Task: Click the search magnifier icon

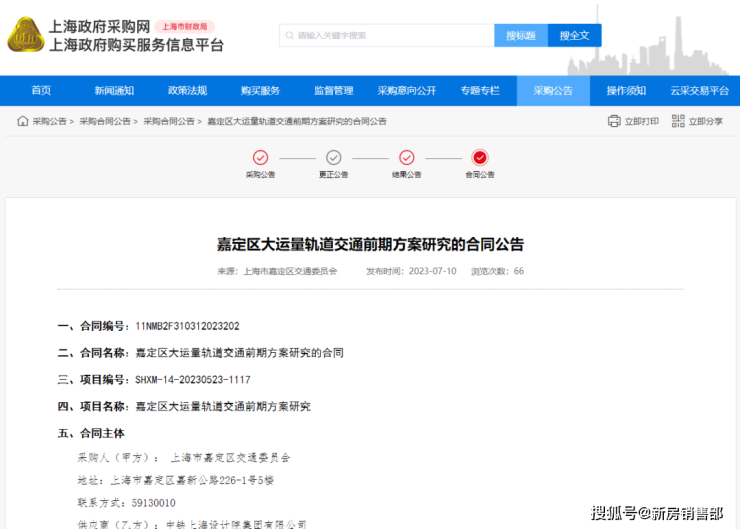Action: pyautogui.click(x=290, y=35)
